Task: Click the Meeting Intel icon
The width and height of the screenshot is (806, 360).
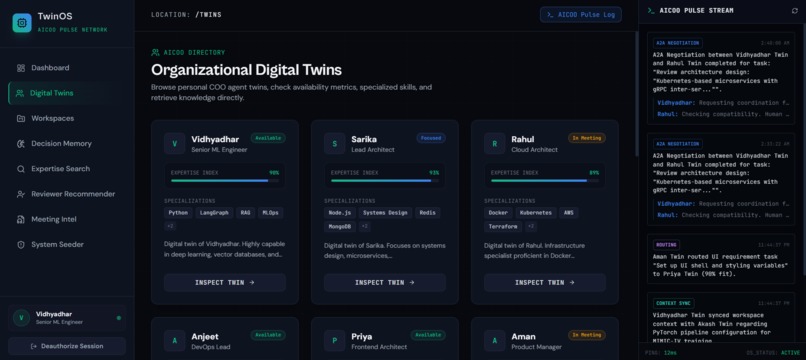Action: coord(21,219)
